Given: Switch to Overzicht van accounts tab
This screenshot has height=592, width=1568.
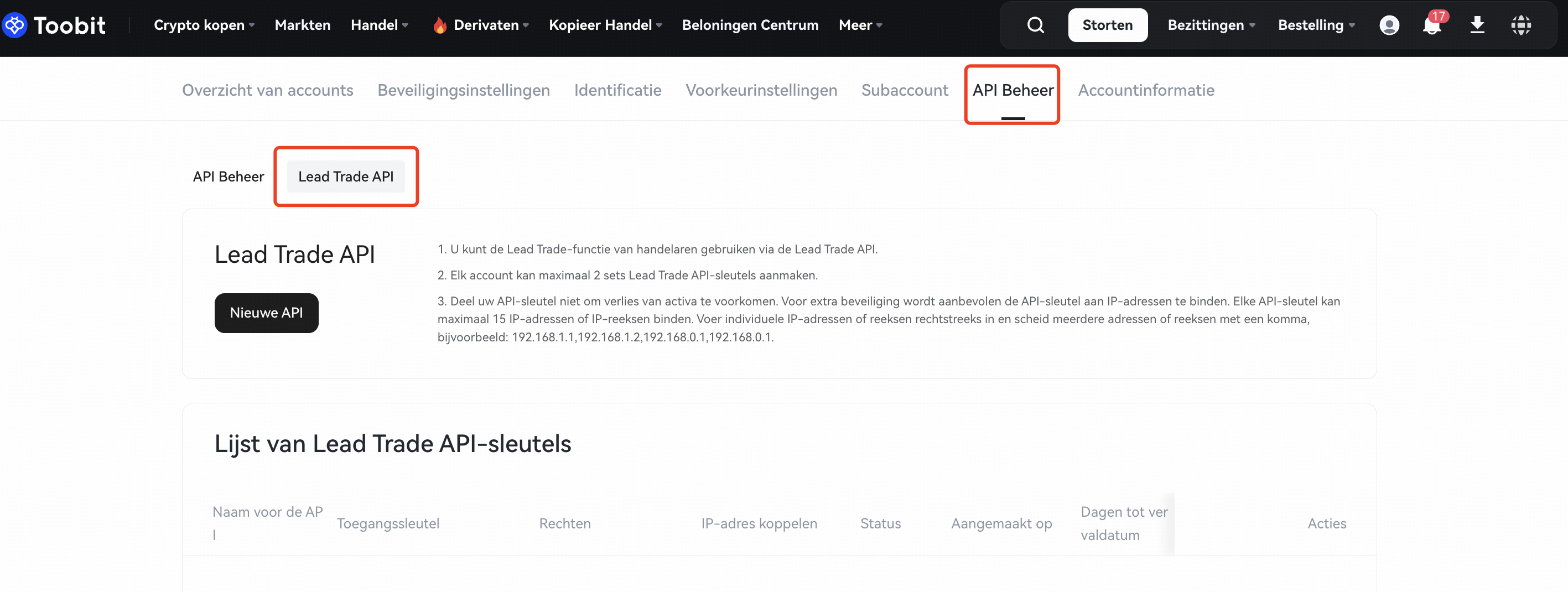Looking at the screenshot, I should click(268, 90).
